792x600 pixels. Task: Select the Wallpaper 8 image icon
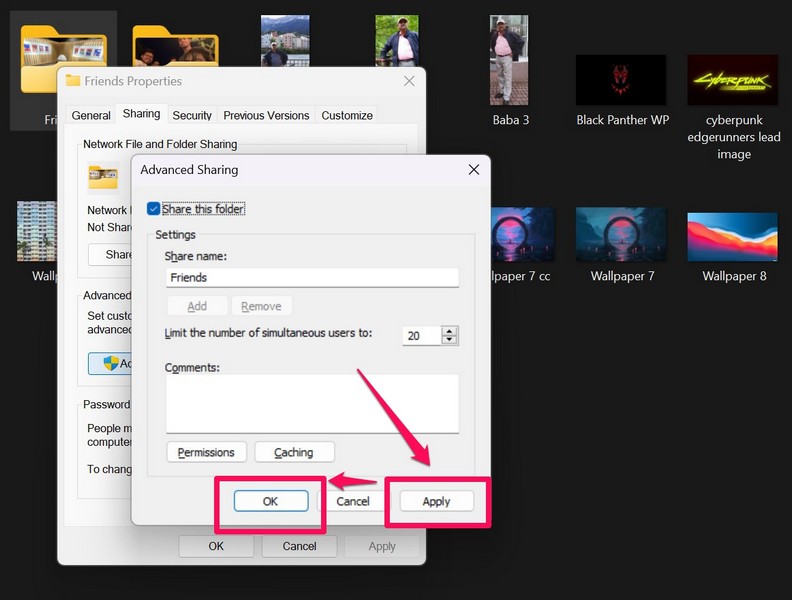[732, 236]
